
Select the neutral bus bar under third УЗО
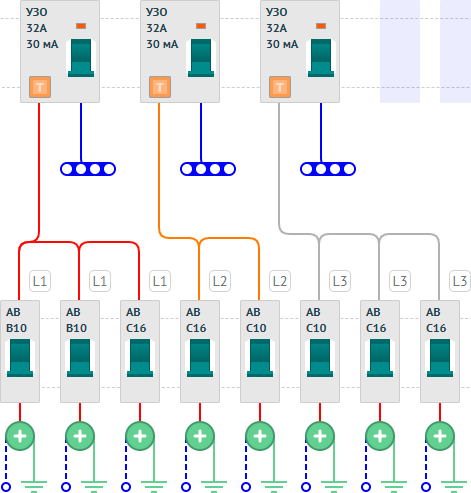[x=328, y=169]
